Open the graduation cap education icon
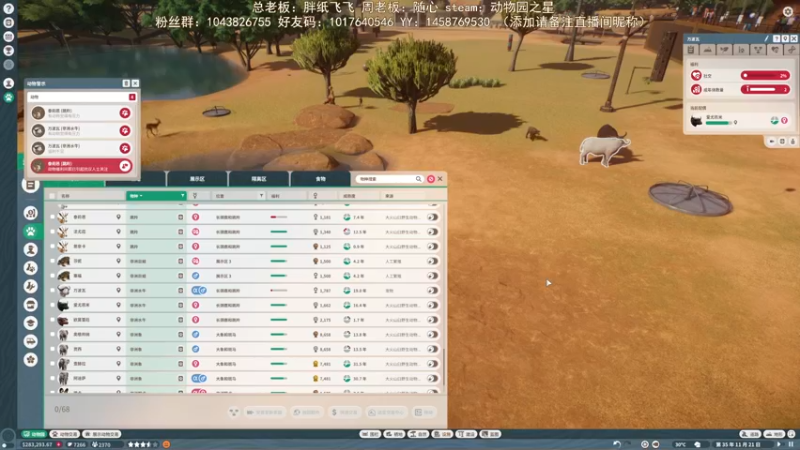The image size is (800, 450). tap(31, 323)
